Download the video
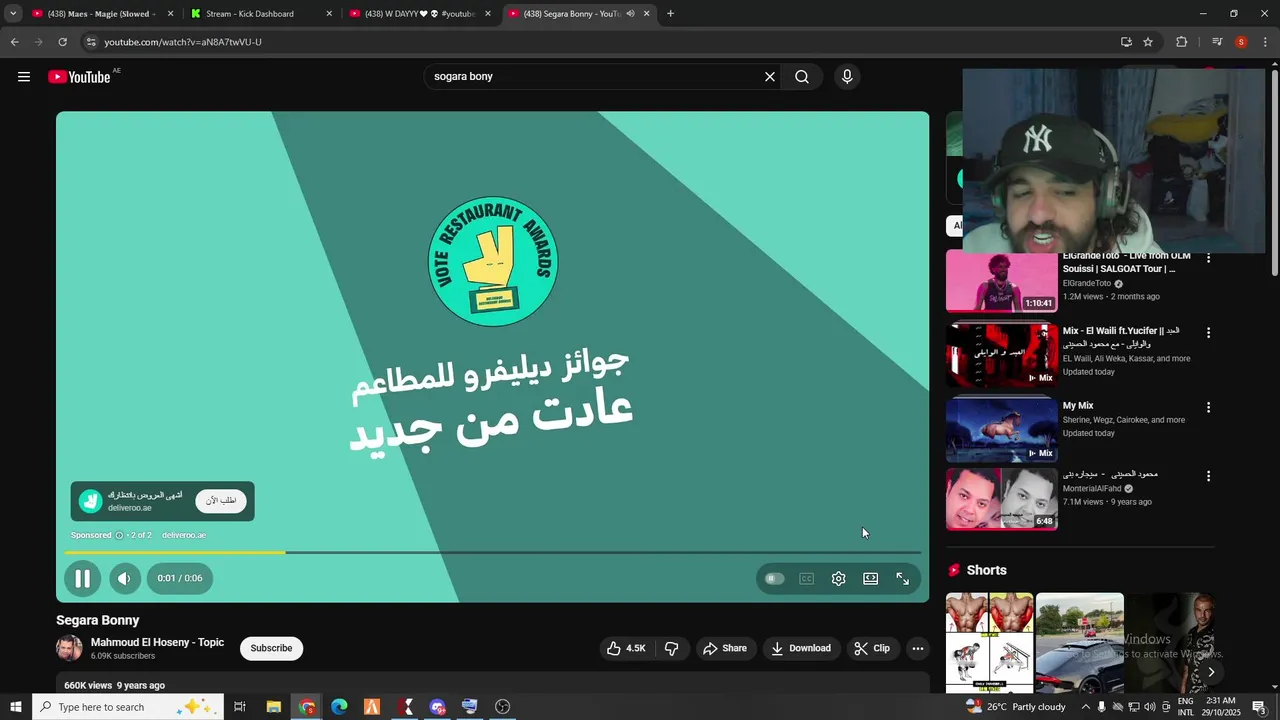 point(800,648)
